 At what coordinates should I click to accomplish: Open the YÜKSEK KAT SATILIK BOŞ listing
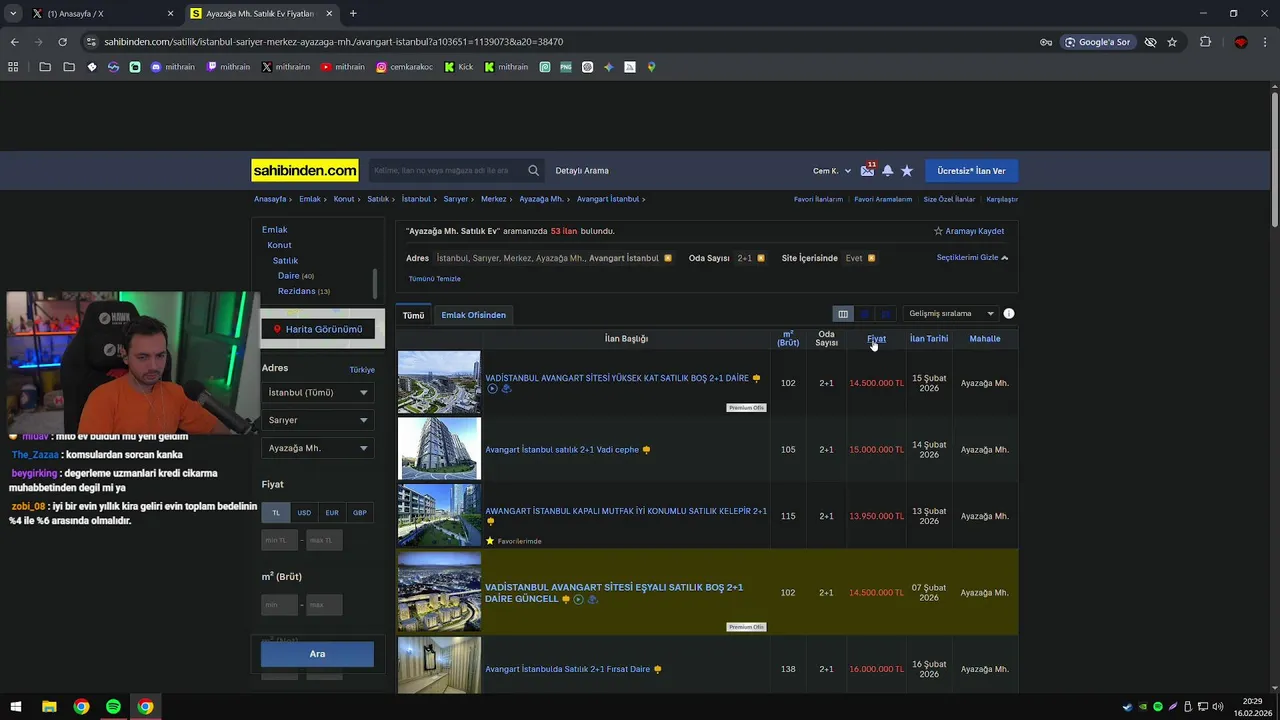pyautogui.click(x=617, y=379)
